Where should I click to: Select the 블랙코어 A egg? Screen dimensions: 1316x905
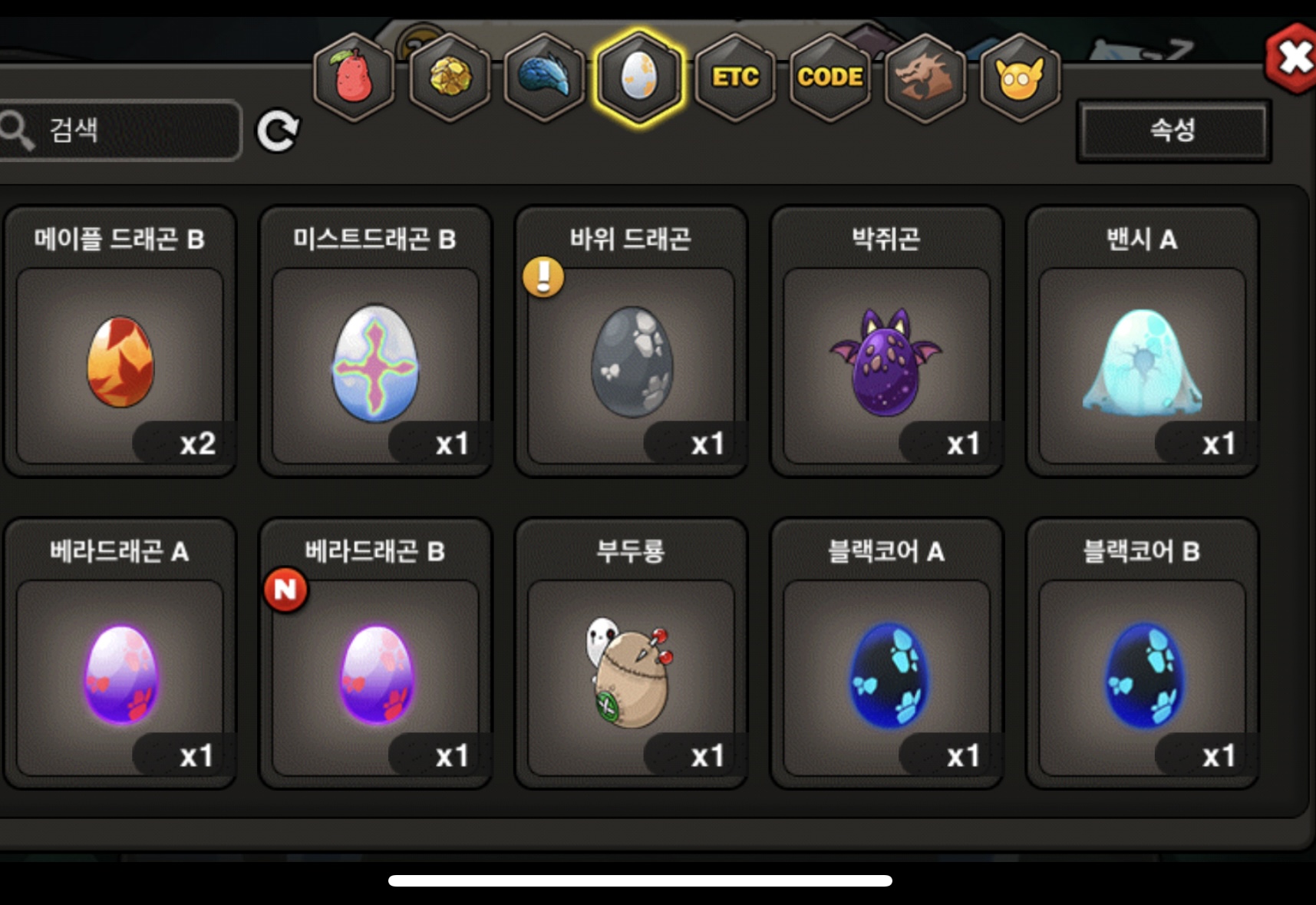pos(886,654)
